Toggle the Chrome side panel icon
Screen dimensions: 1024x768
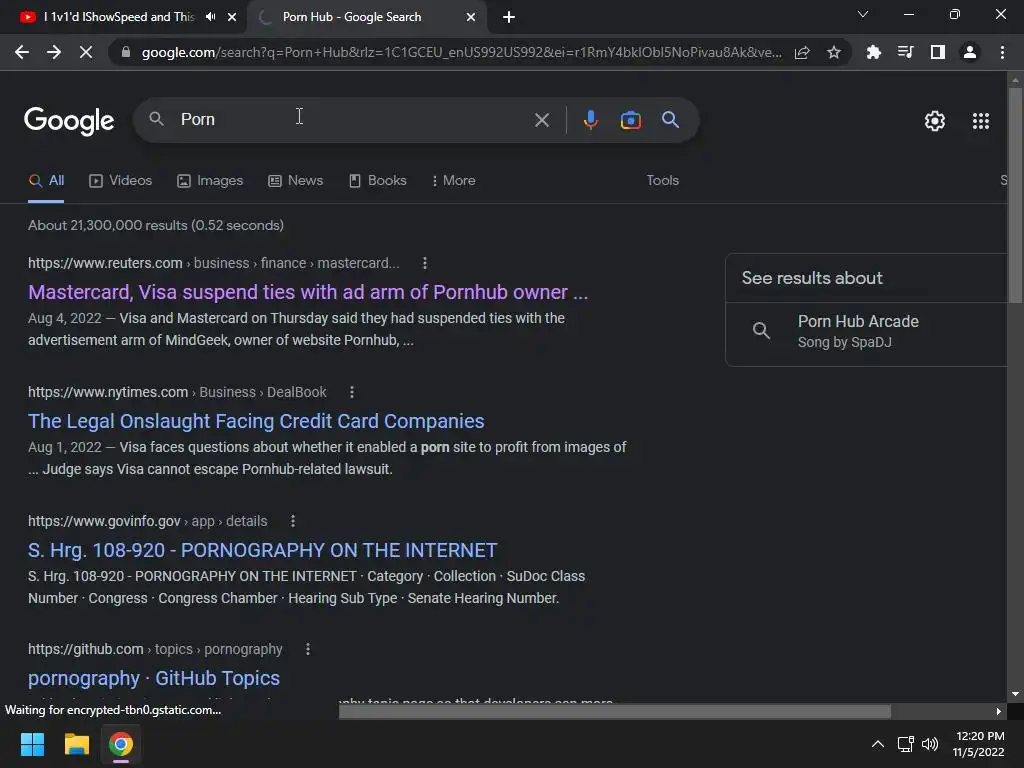click(x=937, y=52)
